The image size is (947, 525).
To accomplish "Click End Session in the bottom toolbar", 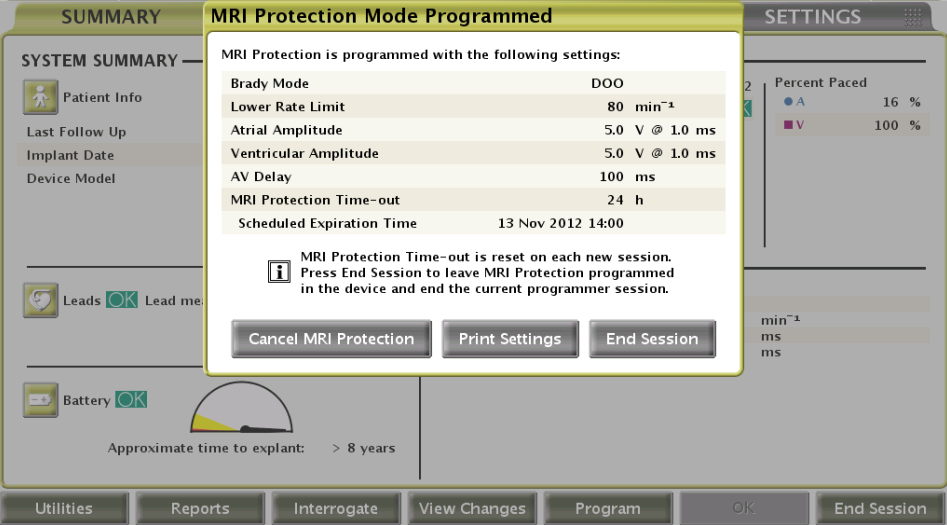I will coord(880,508).
